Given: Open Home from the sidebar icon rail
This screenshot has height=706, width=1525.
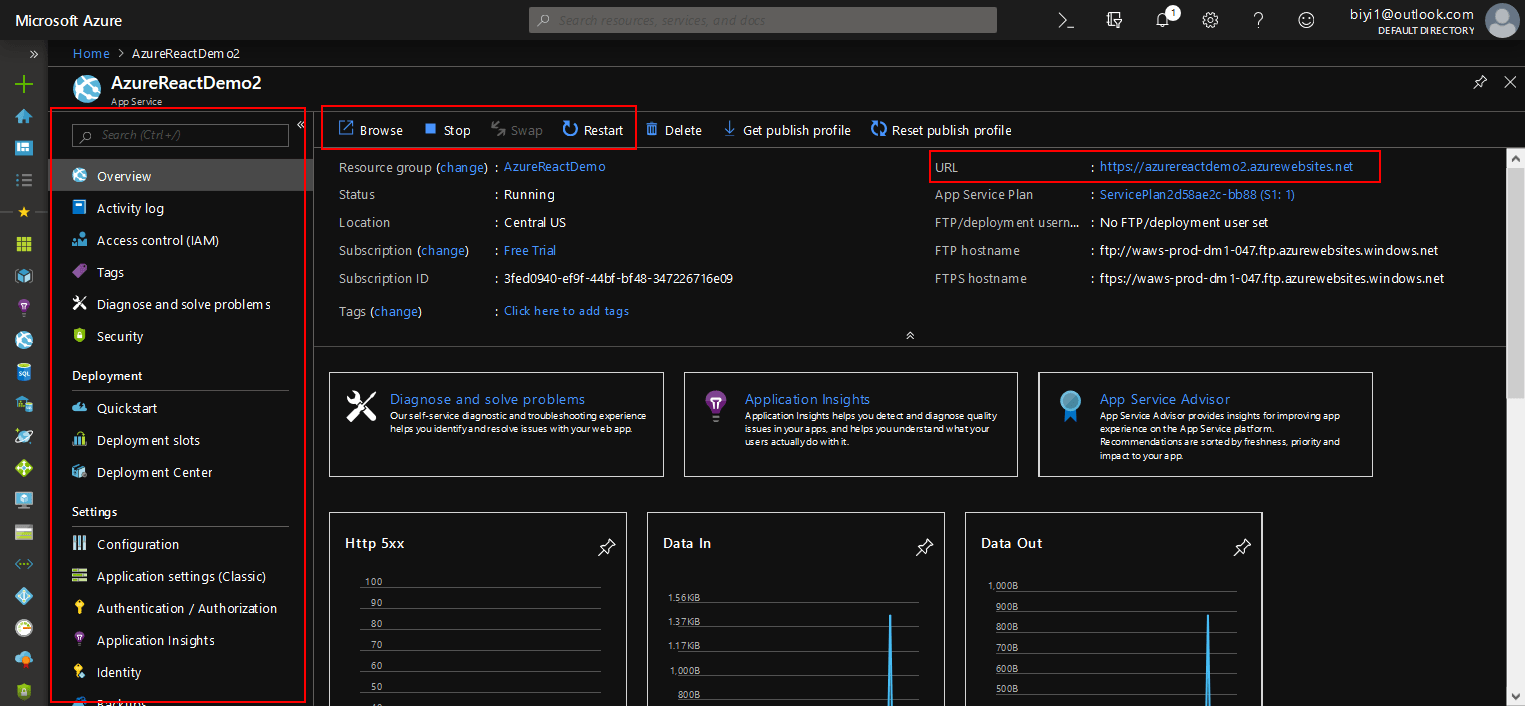Looking at the screenshot, I should click(x=23, y=117).
